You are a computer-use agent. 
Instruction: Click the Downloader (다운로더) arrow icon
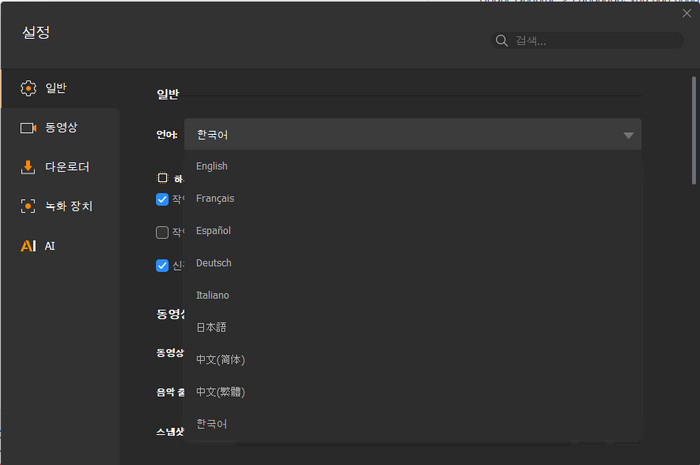(x=28, y=167)
